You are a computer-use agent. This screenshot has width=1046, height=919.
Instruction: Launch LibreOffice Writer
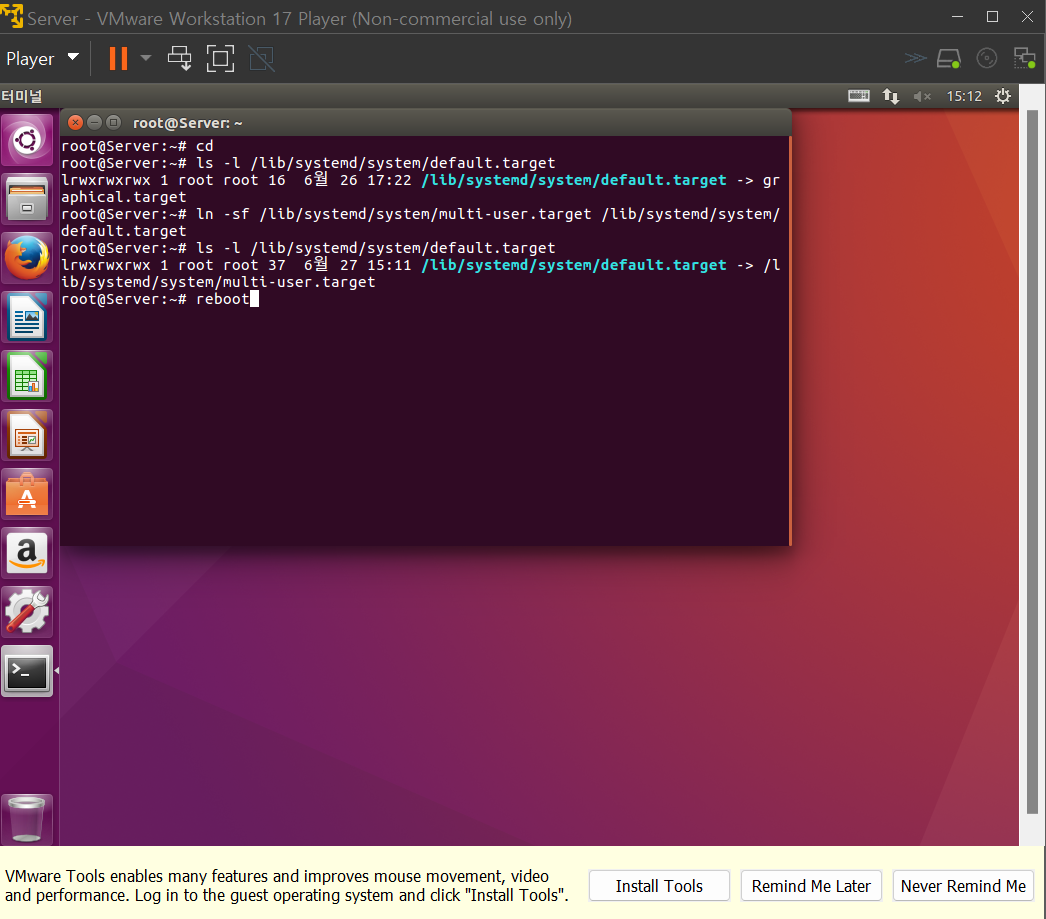pos(27,317)
